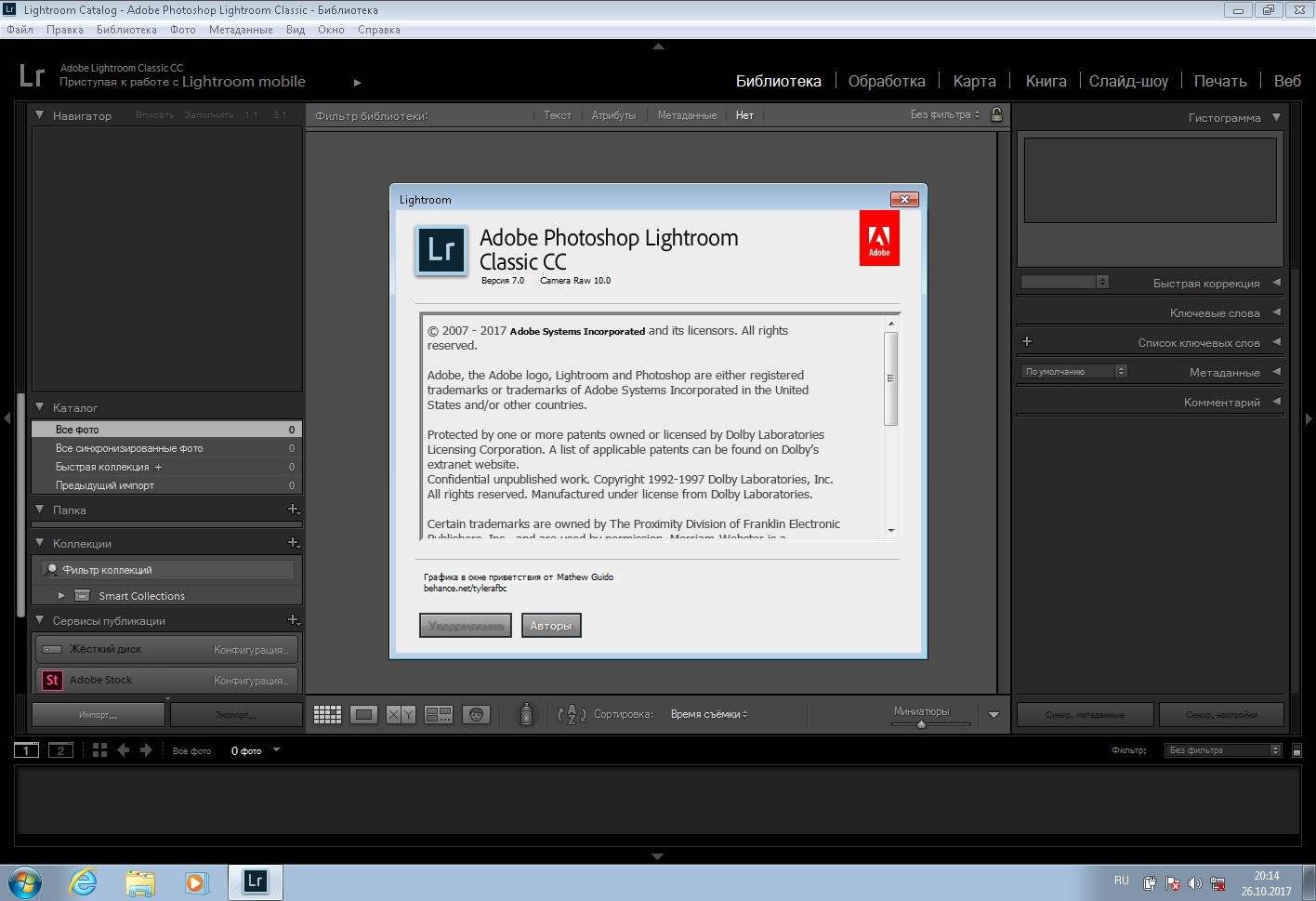1316x901 pixels.
Task: Open Survey view mode
Action: [438, 714]
